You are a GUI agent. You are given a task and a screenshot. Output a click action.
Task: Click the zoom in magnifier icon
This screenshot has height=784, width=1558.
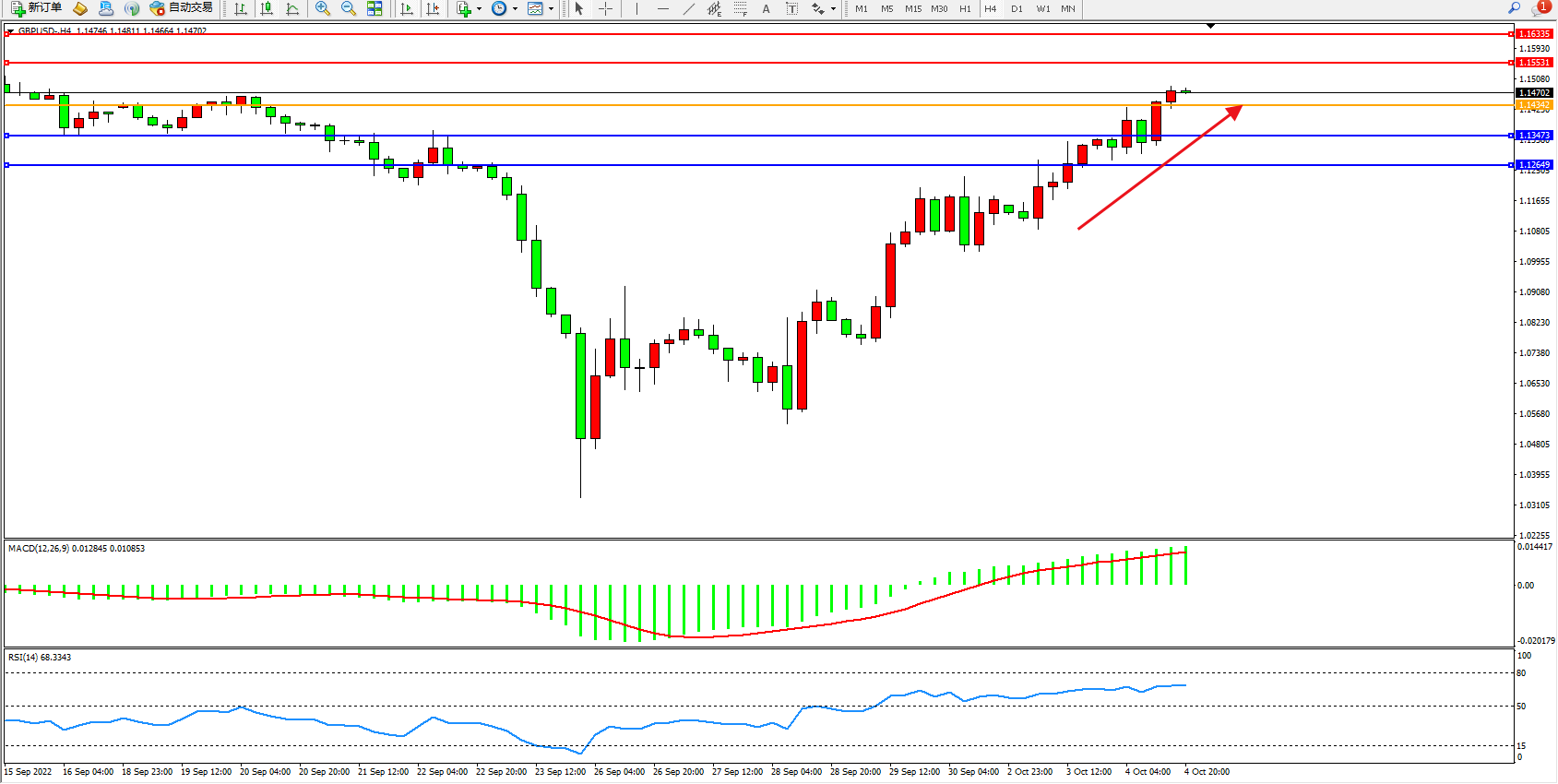tap(322, 8)
